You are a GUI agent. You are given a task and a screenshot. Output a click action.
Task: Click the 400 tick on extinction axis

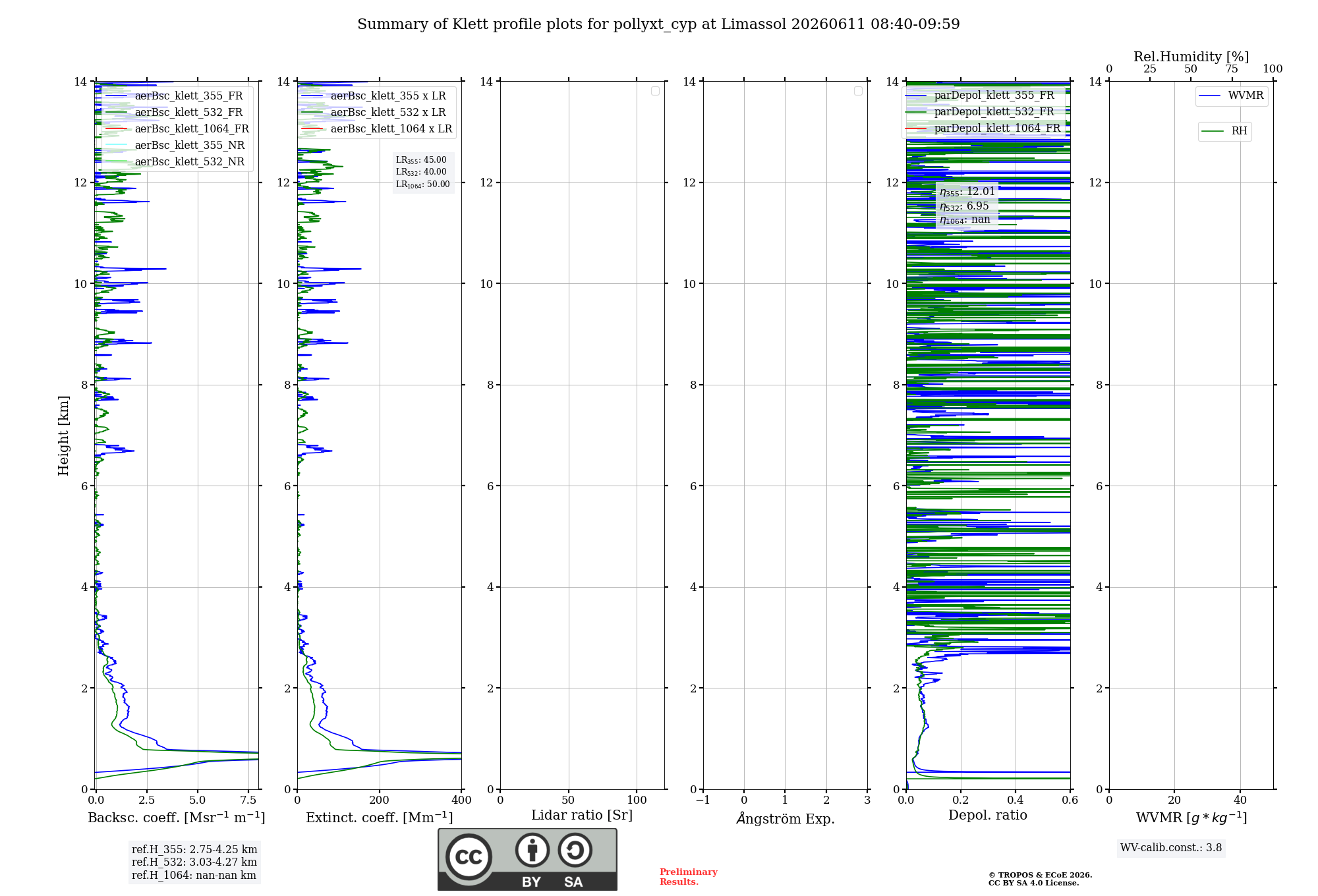click(x=461, y=800)
